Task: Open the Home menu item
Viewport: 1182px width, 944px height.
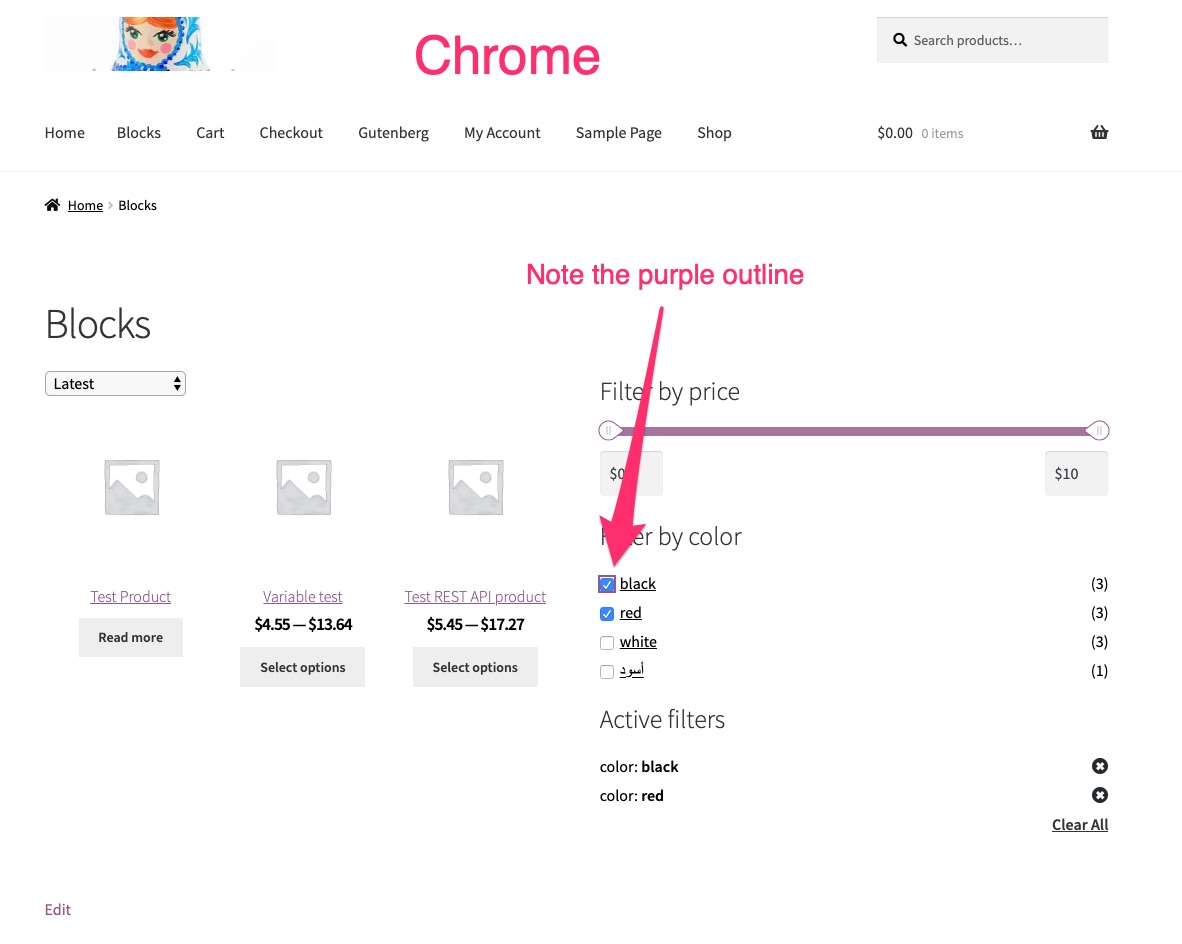Action: pos(65,133)
